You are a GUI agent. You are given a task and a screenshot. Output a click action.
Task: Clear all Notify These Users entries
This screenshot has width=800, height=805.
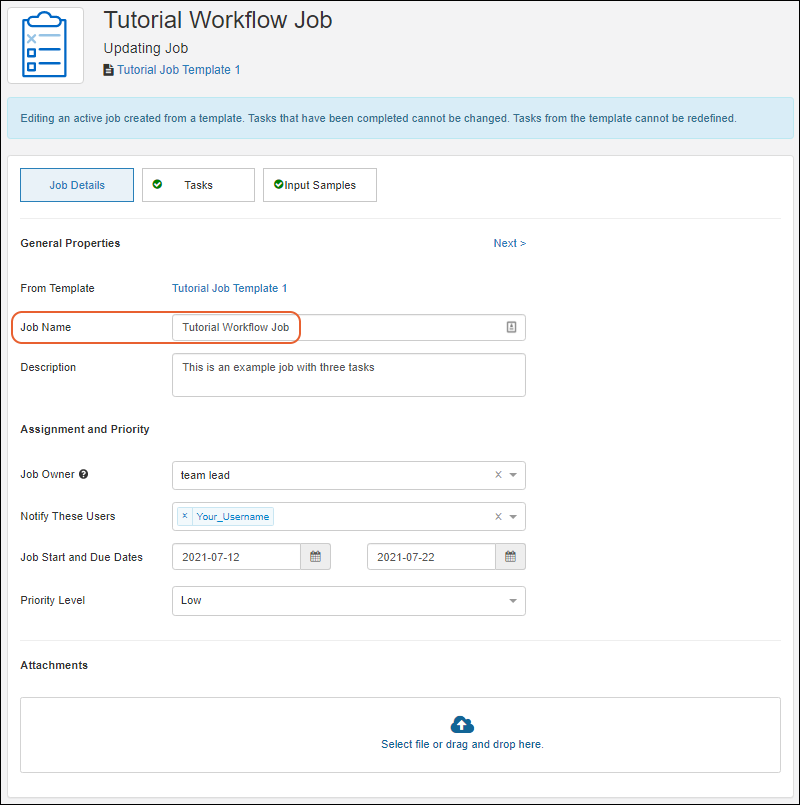pos(498,516)
